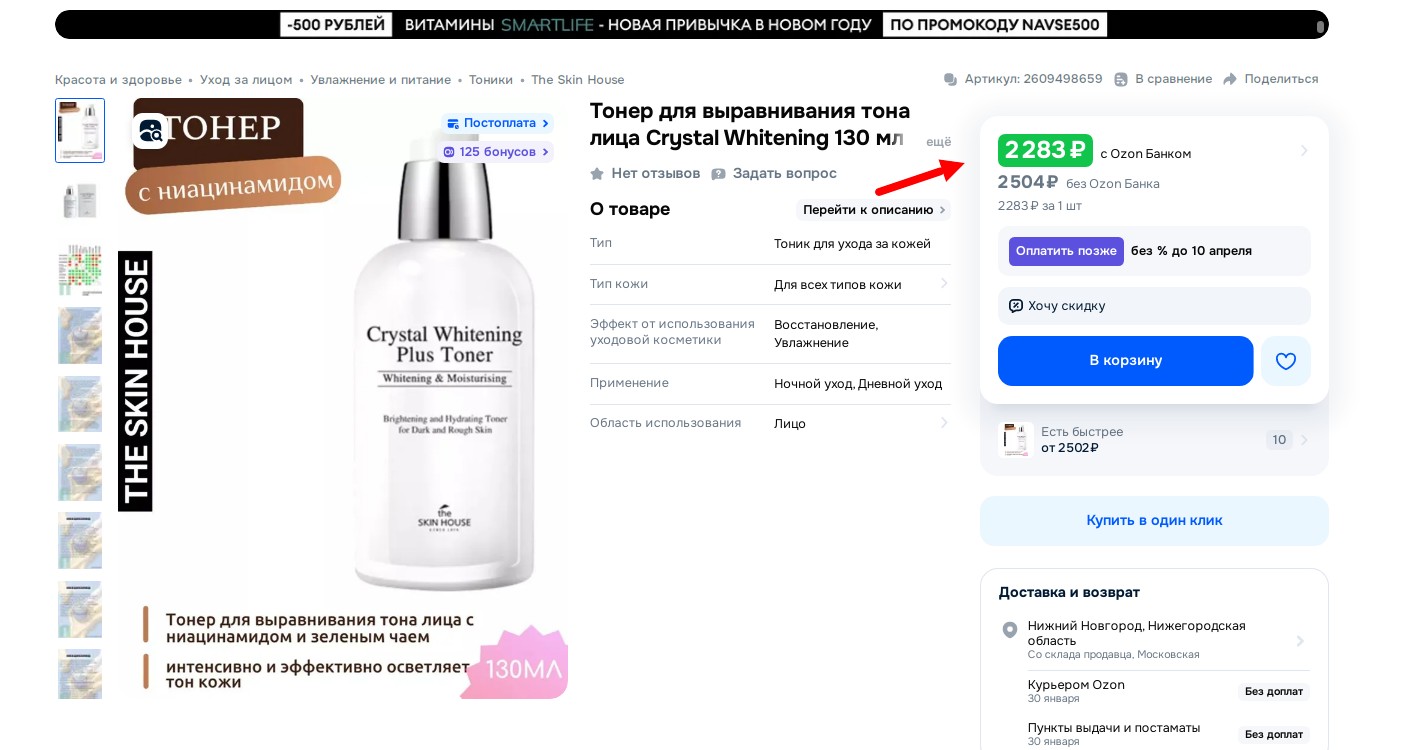Add item to comparison via the scales icon
The width and height of the screenshot is (1415, 750).
click(x=1121, y=78)
